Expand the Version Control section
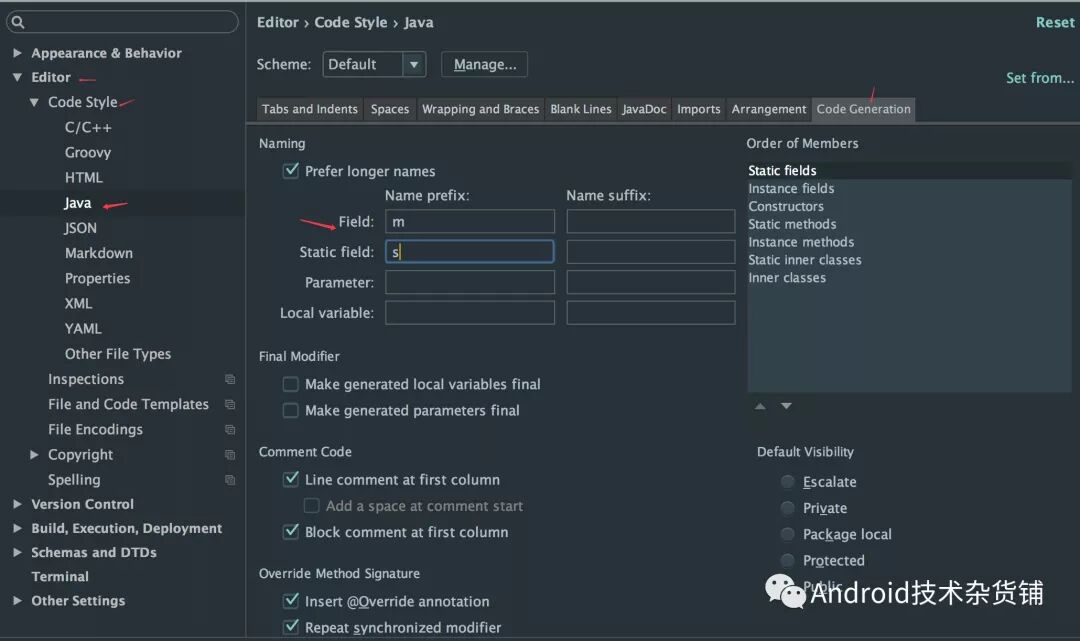 16,503
